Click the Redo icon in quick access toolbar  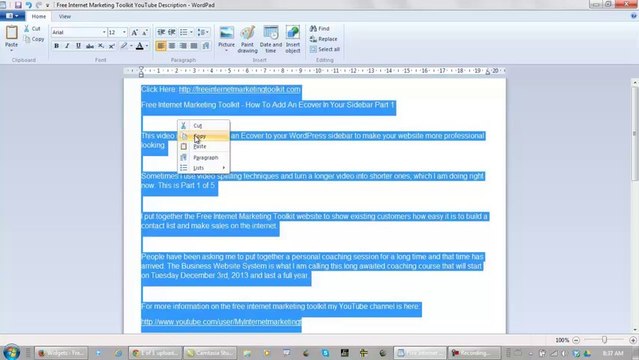point(39,5)
